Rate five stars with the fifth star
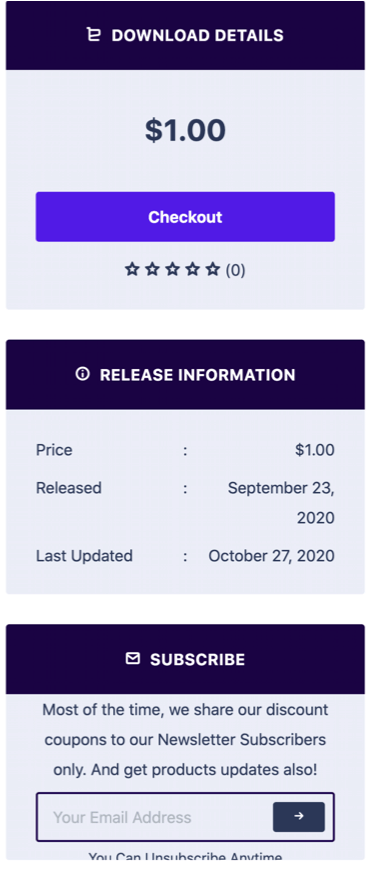369x869 pixels. click(213, 269)
